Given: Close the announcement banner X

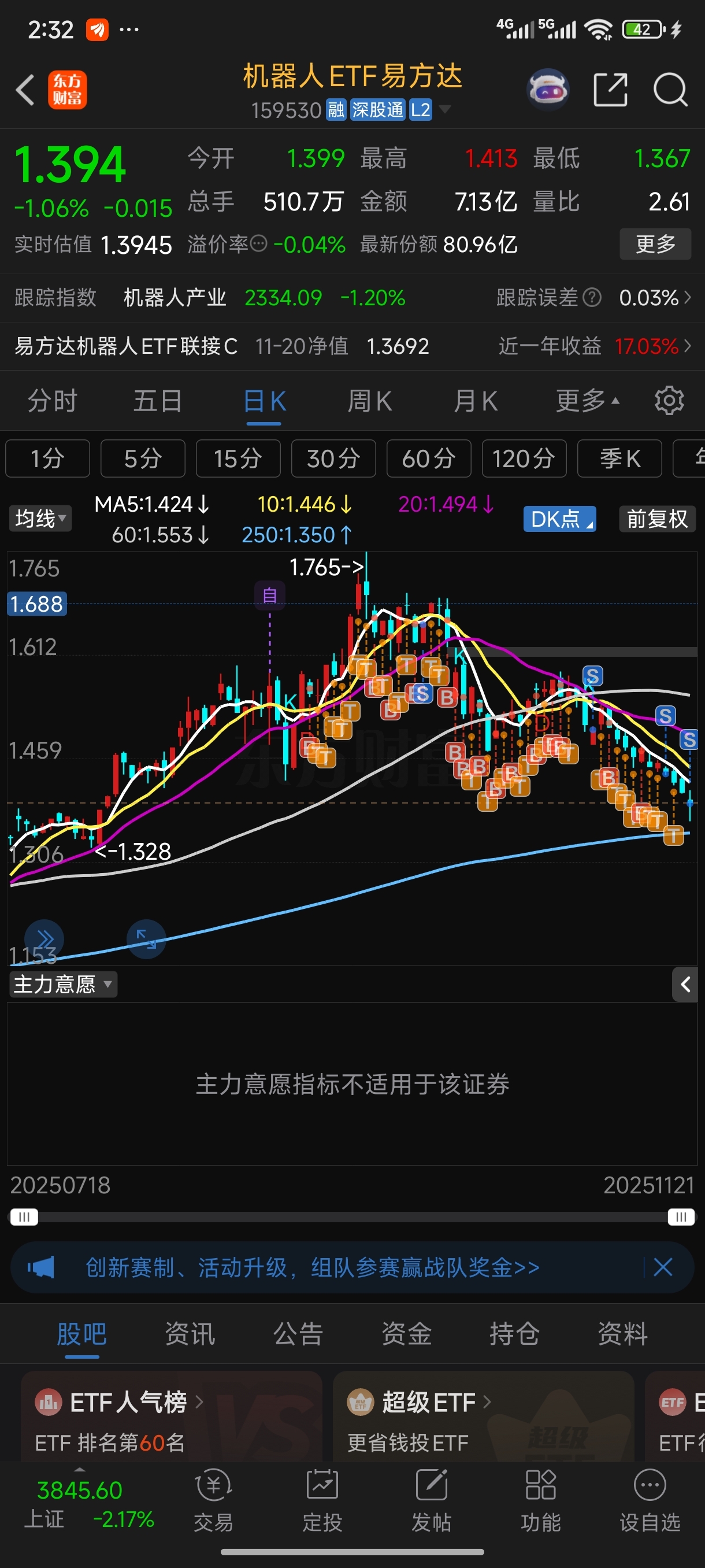Looking at the screenshot, I should pyautogui.click(x=662, y=1267).
